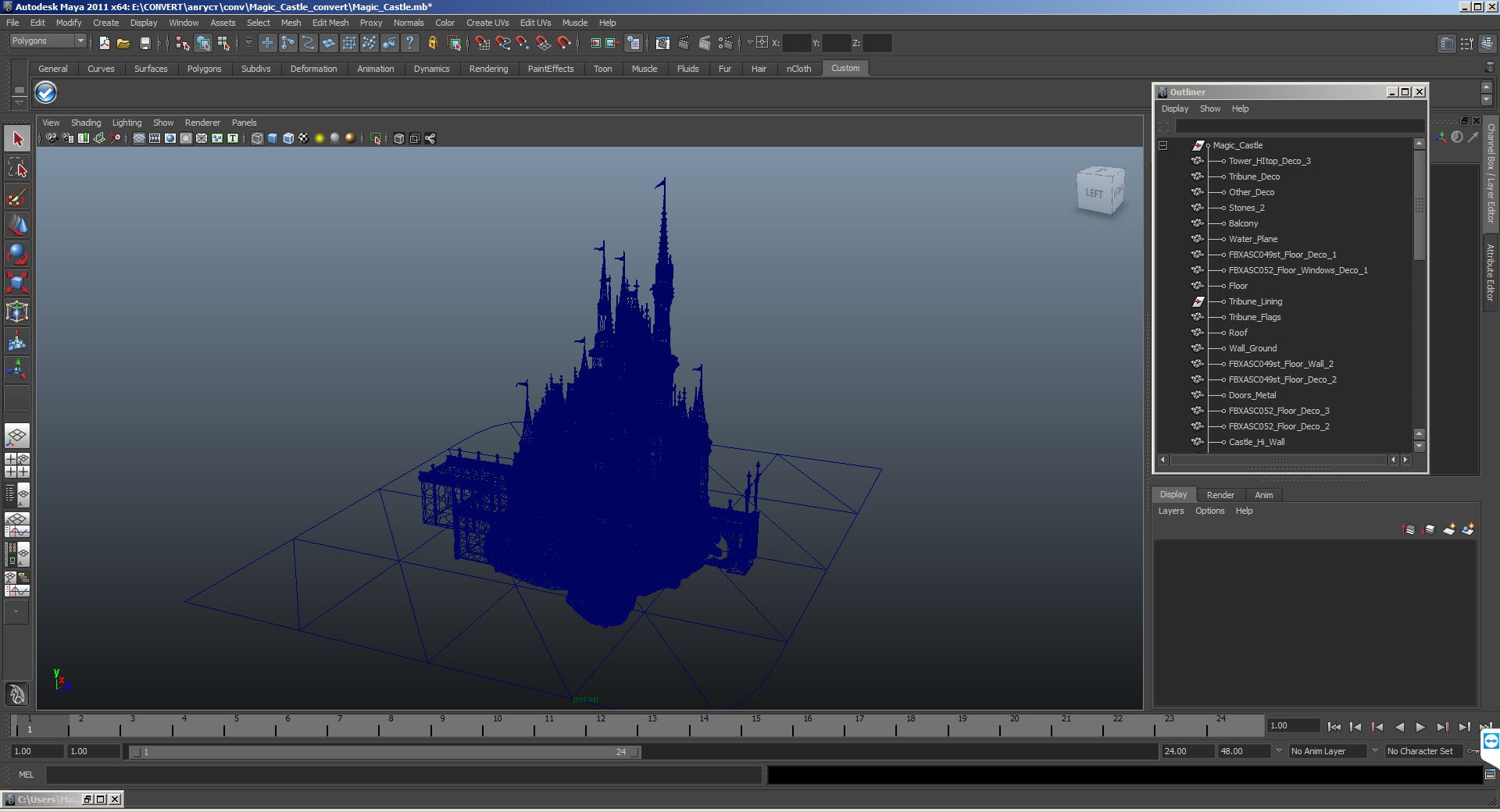
Task: Click the Outliner horizontal scrollbar
Action: pyautogui.click(x=1278, y=460)
